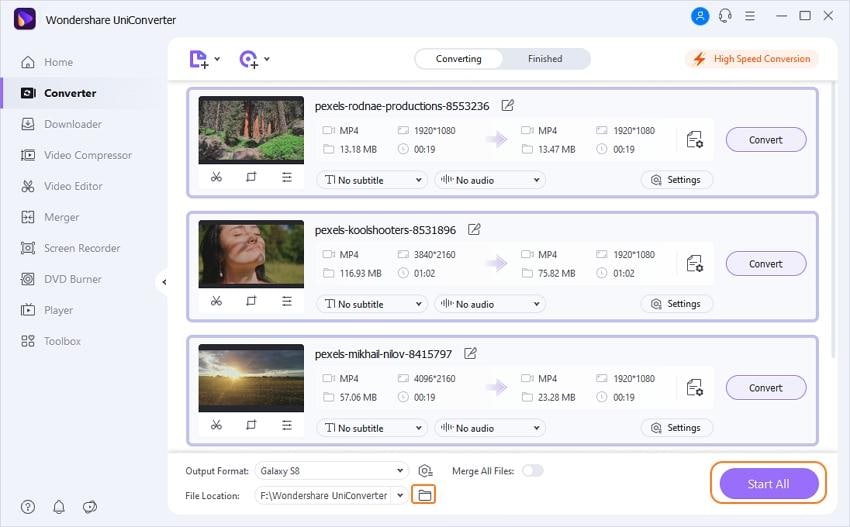This screenshot has width=850, height=527.
Task: Open the user account icon
Action: [x=700, y=16]
